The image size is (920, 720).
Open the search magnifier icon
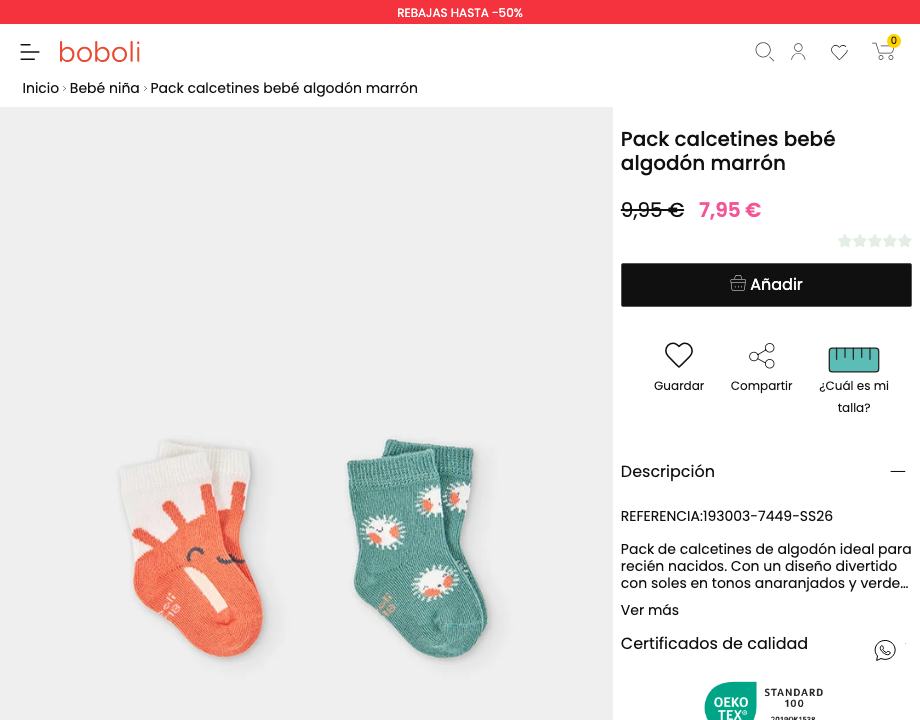764,52
